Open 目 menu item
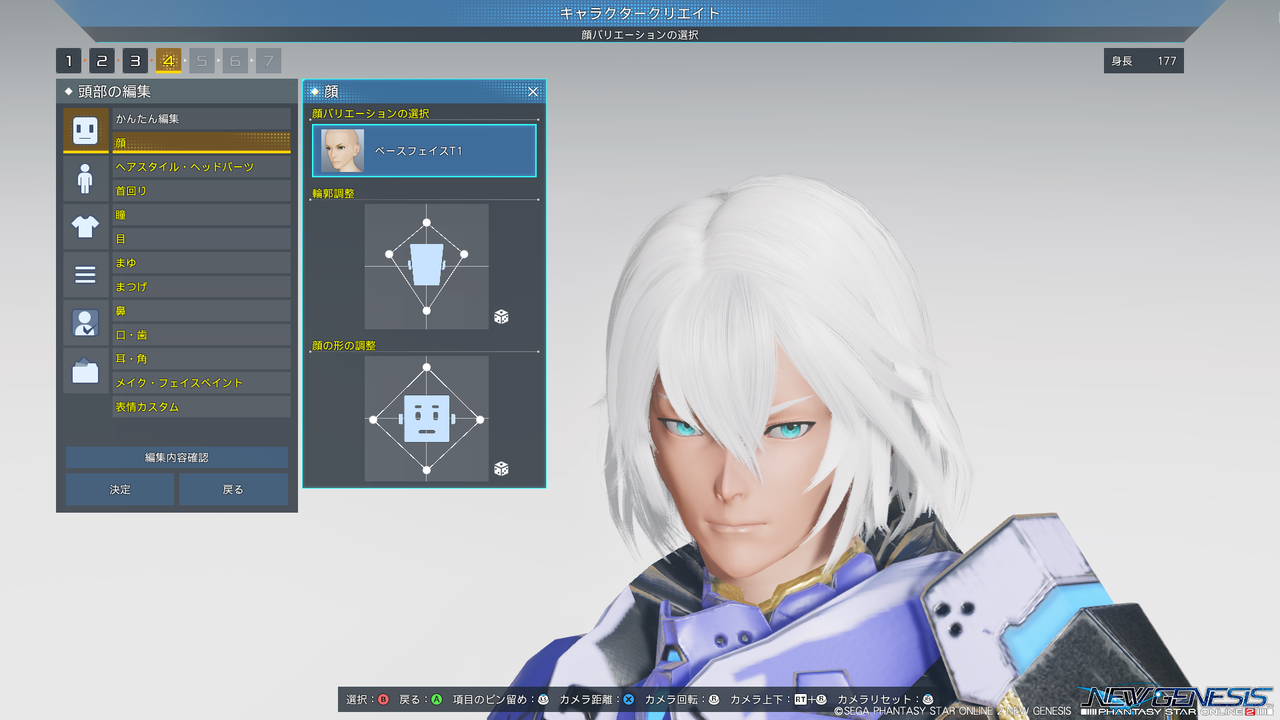The image size is (1280, 720). click(x=201, y=239)
